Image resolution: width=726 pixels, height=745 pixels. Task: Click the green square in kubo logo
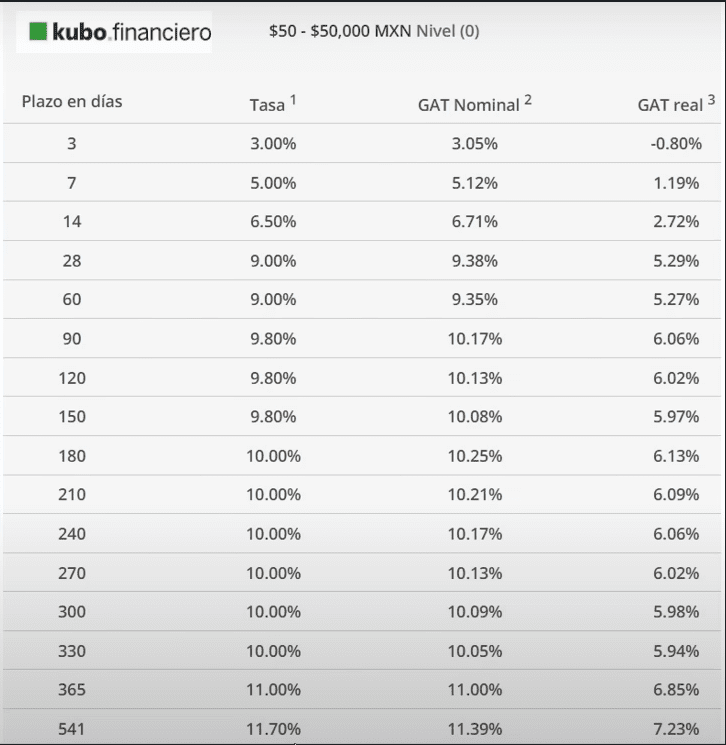(x=38, y=32)
